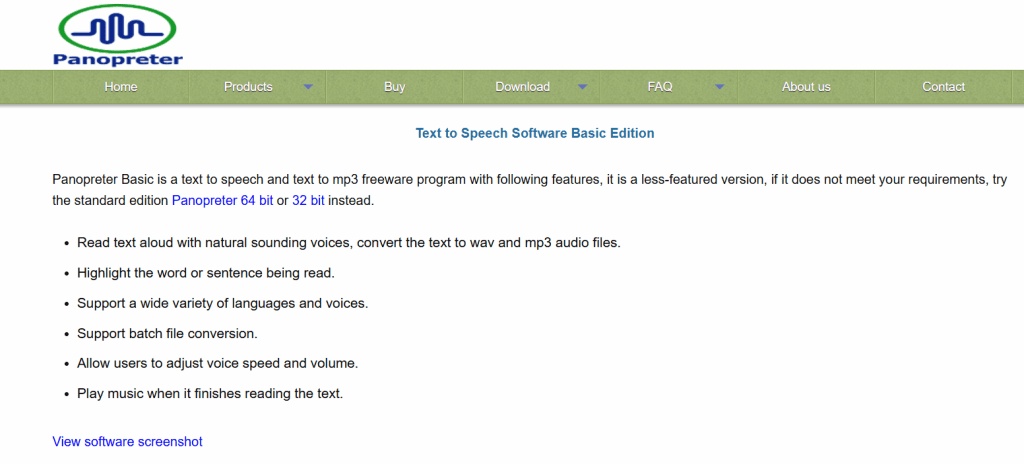Open the View software screenshot link

pos(127,442)
